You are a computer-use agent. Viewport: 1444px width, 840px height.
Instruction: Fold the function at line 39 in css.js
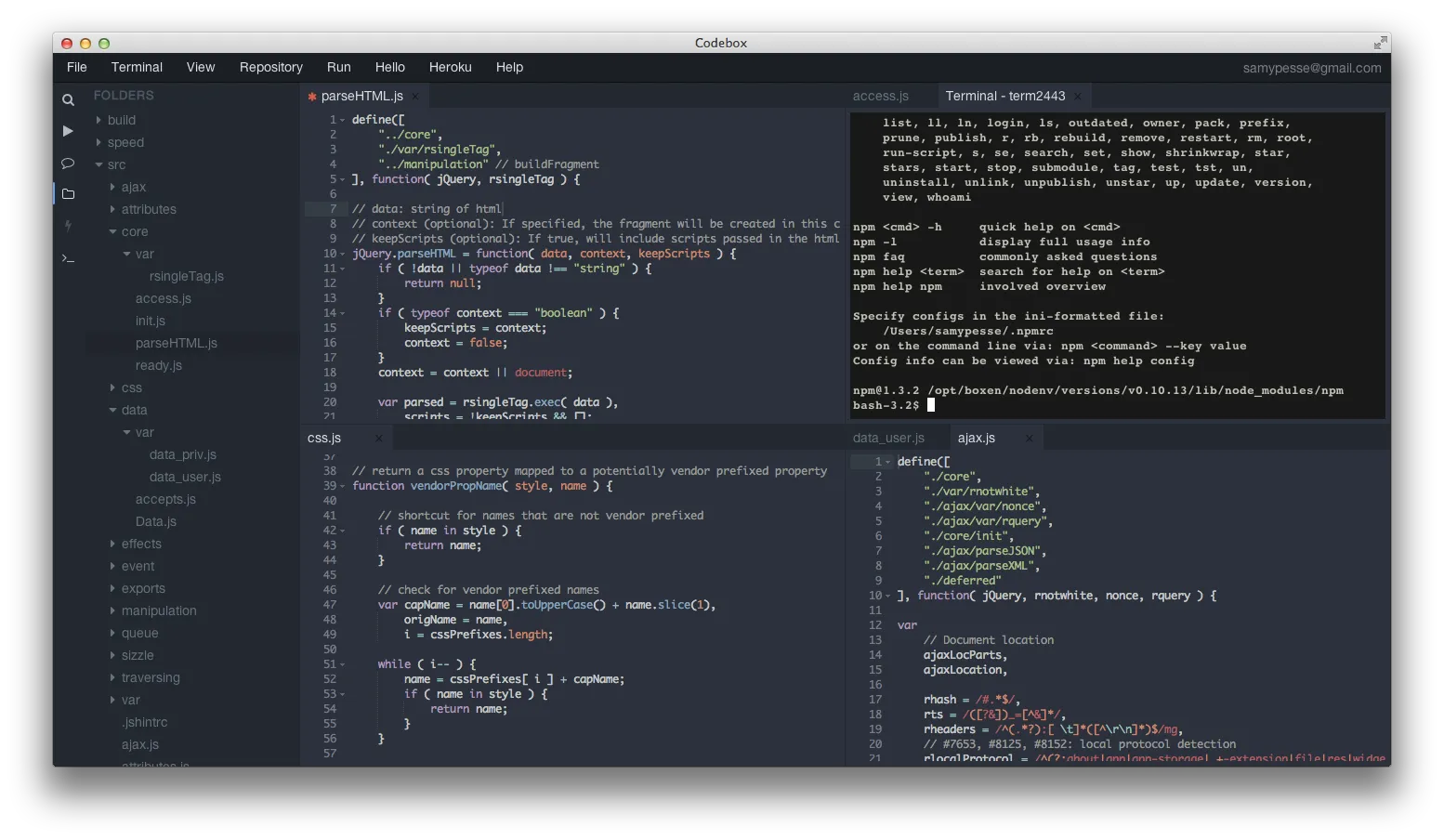(x=343, y=486)
